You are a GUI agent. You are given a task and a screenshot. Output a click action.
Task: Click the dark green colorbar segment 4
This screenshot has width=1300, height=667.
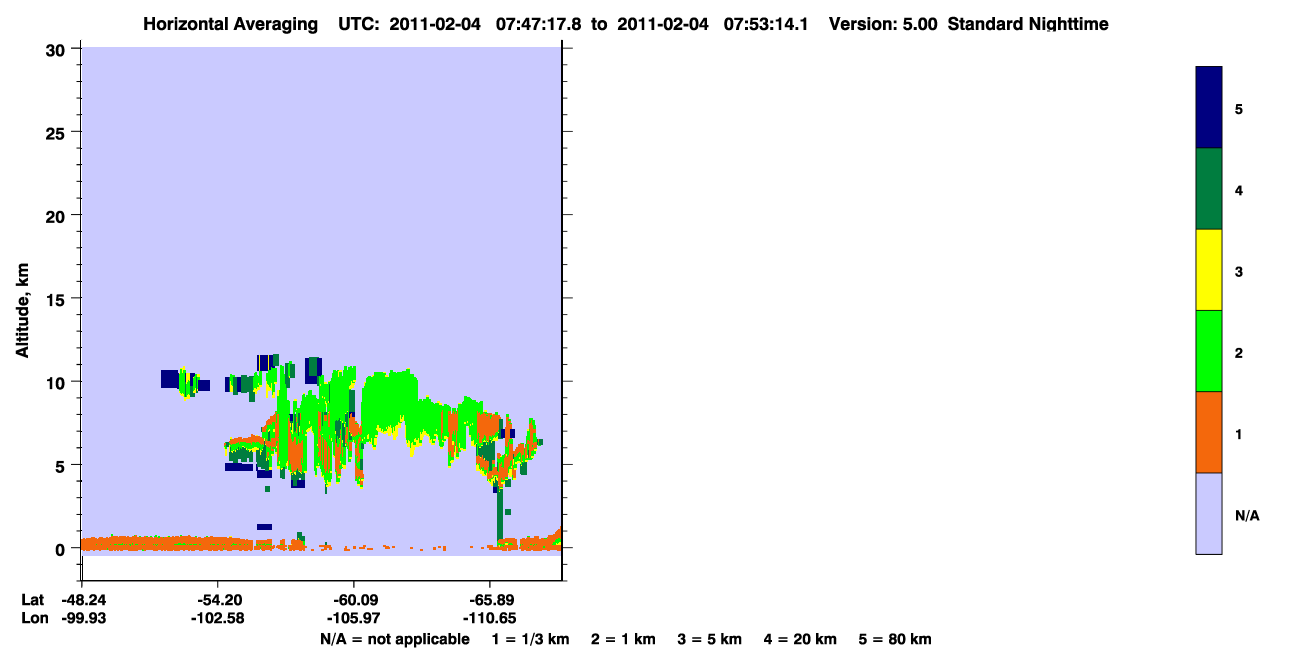click(1209, 189)
